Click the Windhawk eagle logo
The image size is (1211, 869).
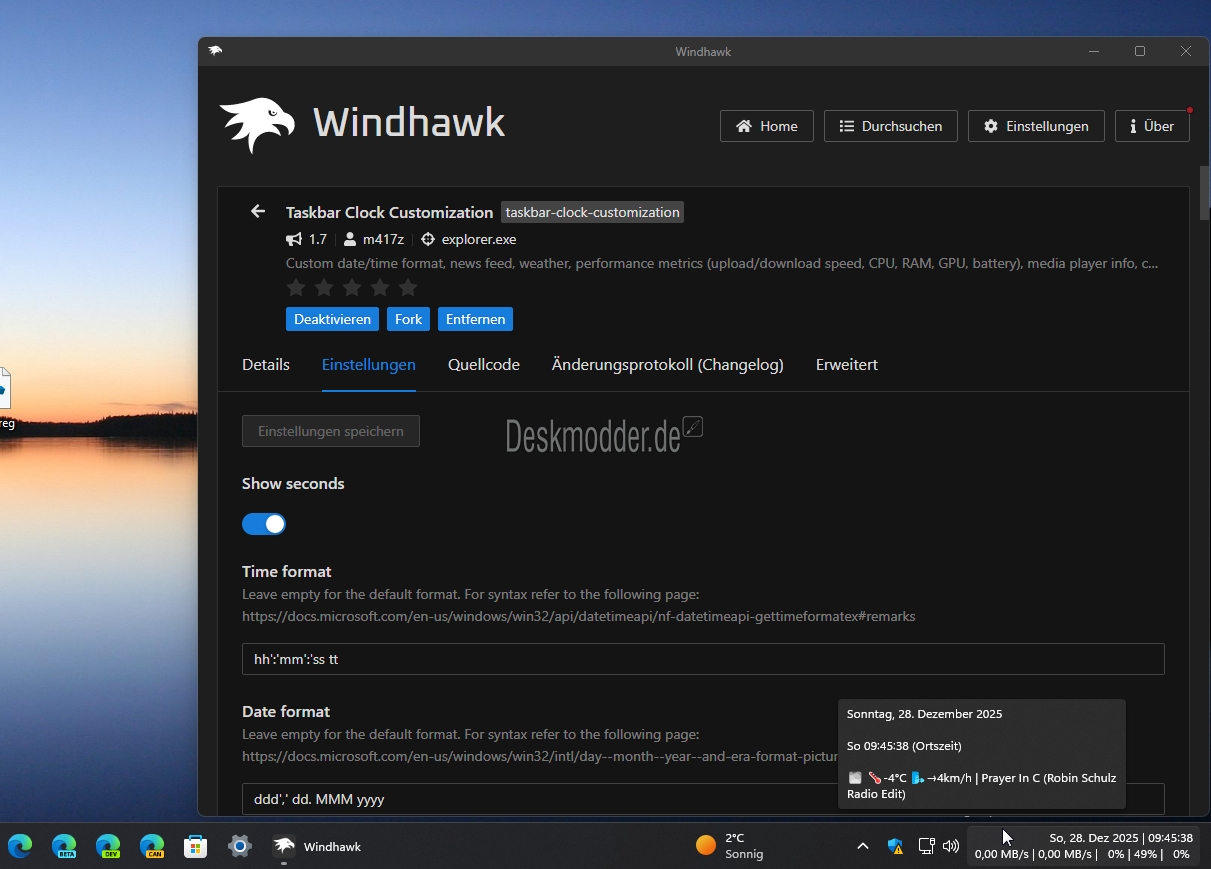(x=258, y=124)
